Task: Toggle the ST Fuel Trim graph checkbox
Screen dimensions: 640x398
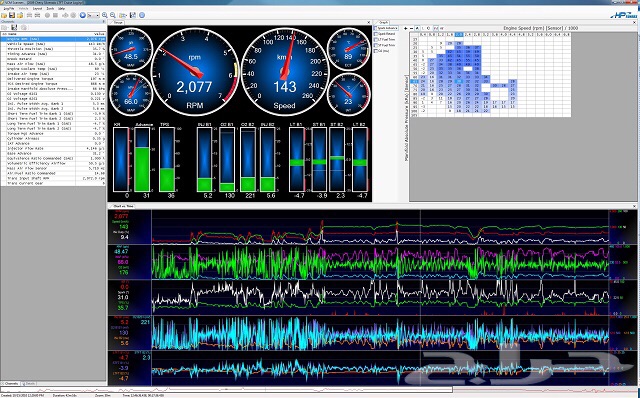Action: coord(376,45)
